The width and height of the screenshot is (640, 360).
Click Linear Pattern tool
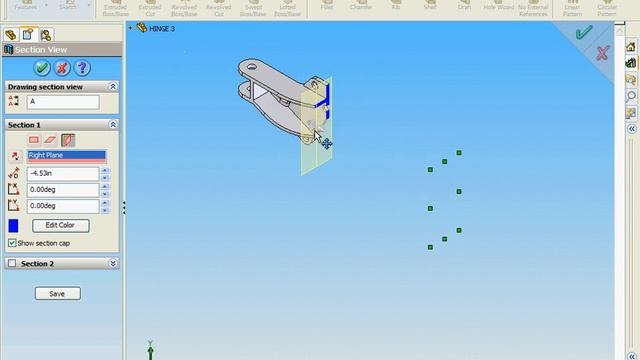572,8
